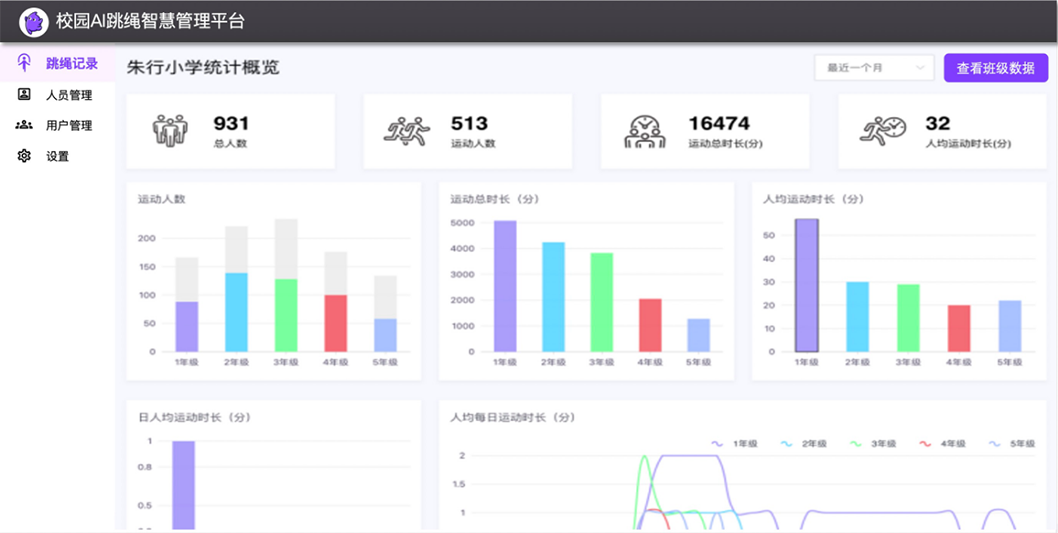The width and height of the screenshot is (1058, 533).
Task: Click 2年级 bar in 运动总时长 chart
Action: click(x=553, y=297)
